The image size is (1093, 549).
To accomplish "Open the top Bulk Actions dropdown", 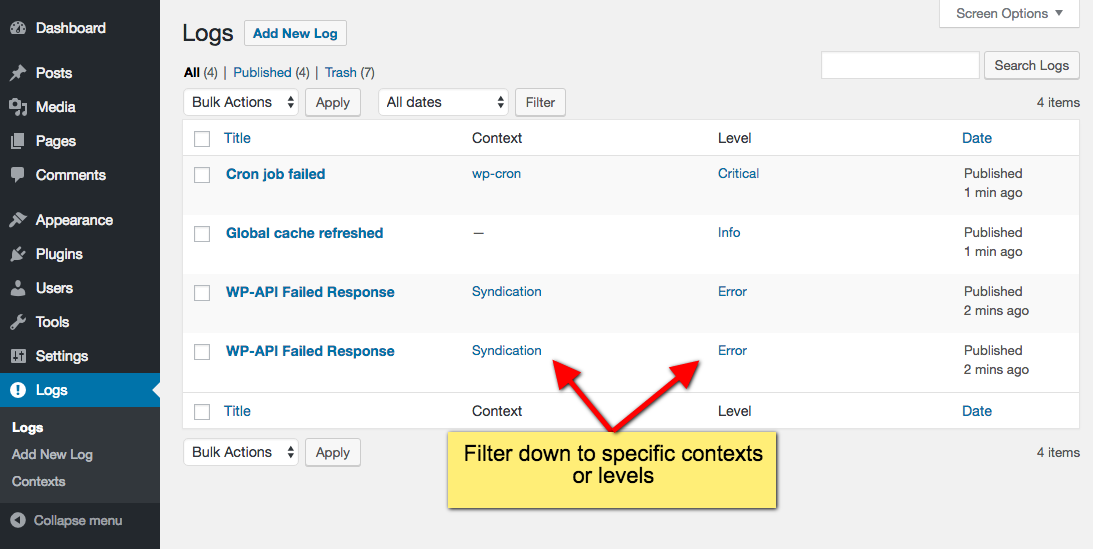I will (x=241, y=102).
